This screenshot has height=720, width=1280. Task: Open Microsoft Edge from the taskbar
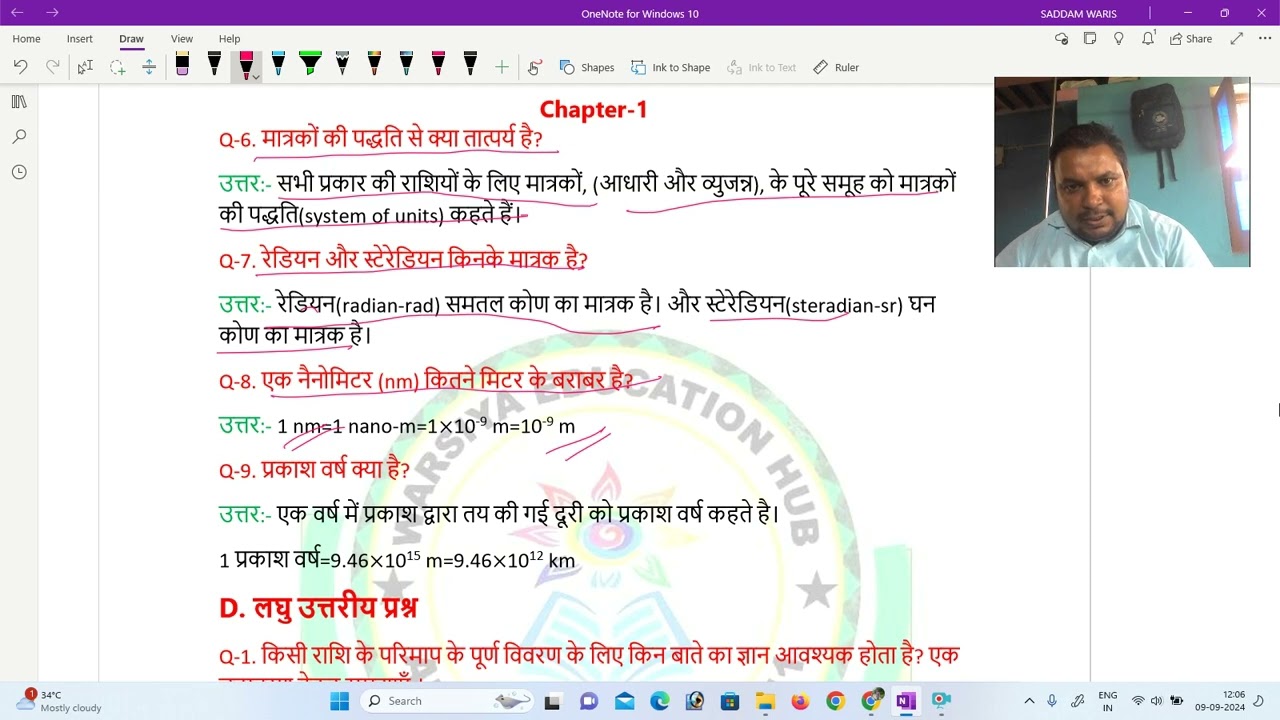tap(660, 701)
